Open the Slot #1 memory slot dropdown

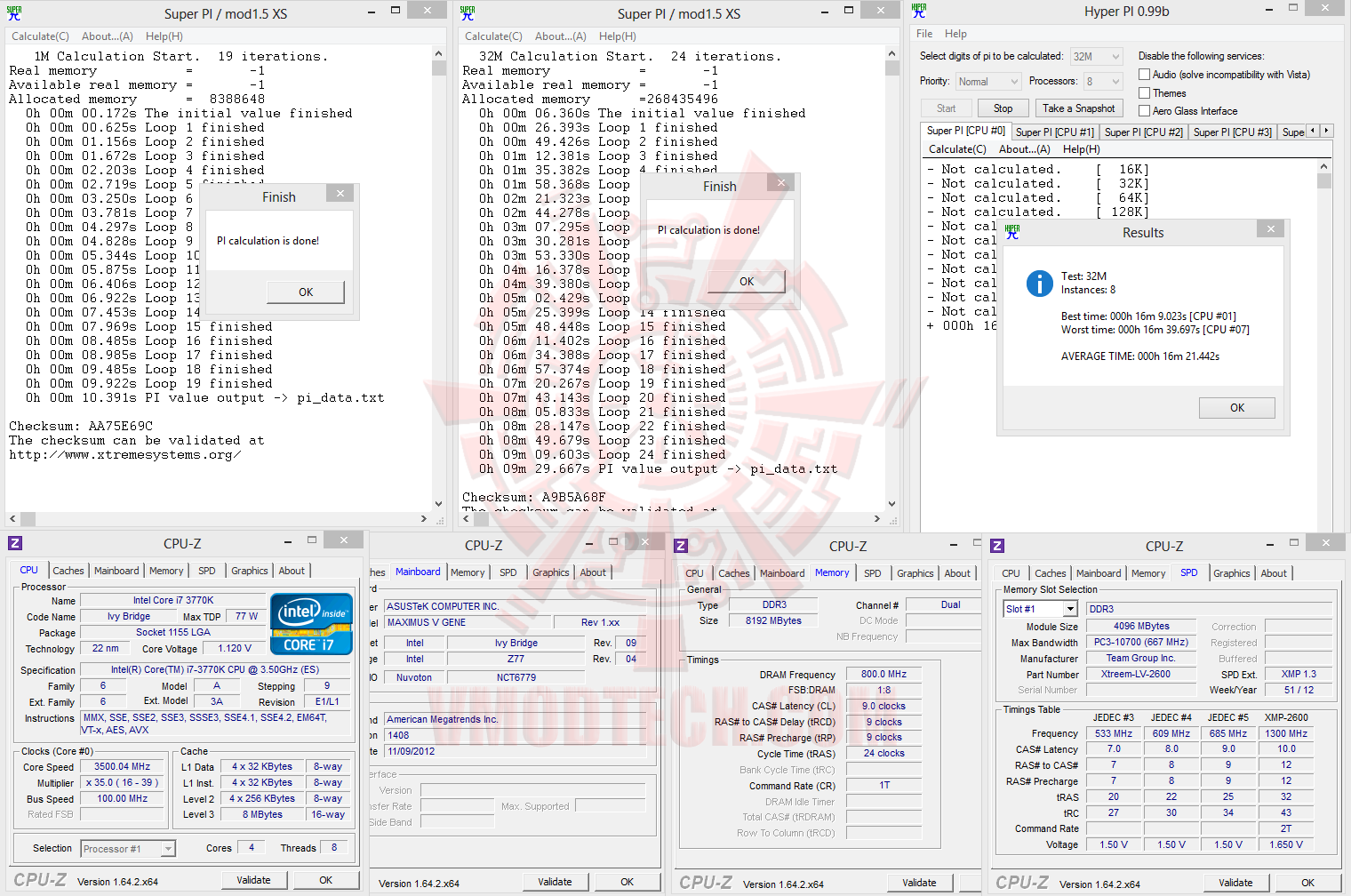[x=1040, y=609]
